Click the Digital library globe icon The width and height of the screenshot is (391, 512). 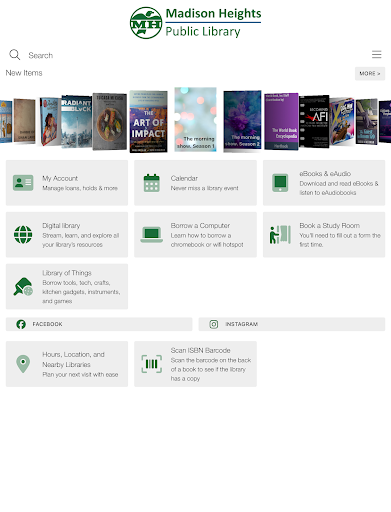(x=23, y=235)
